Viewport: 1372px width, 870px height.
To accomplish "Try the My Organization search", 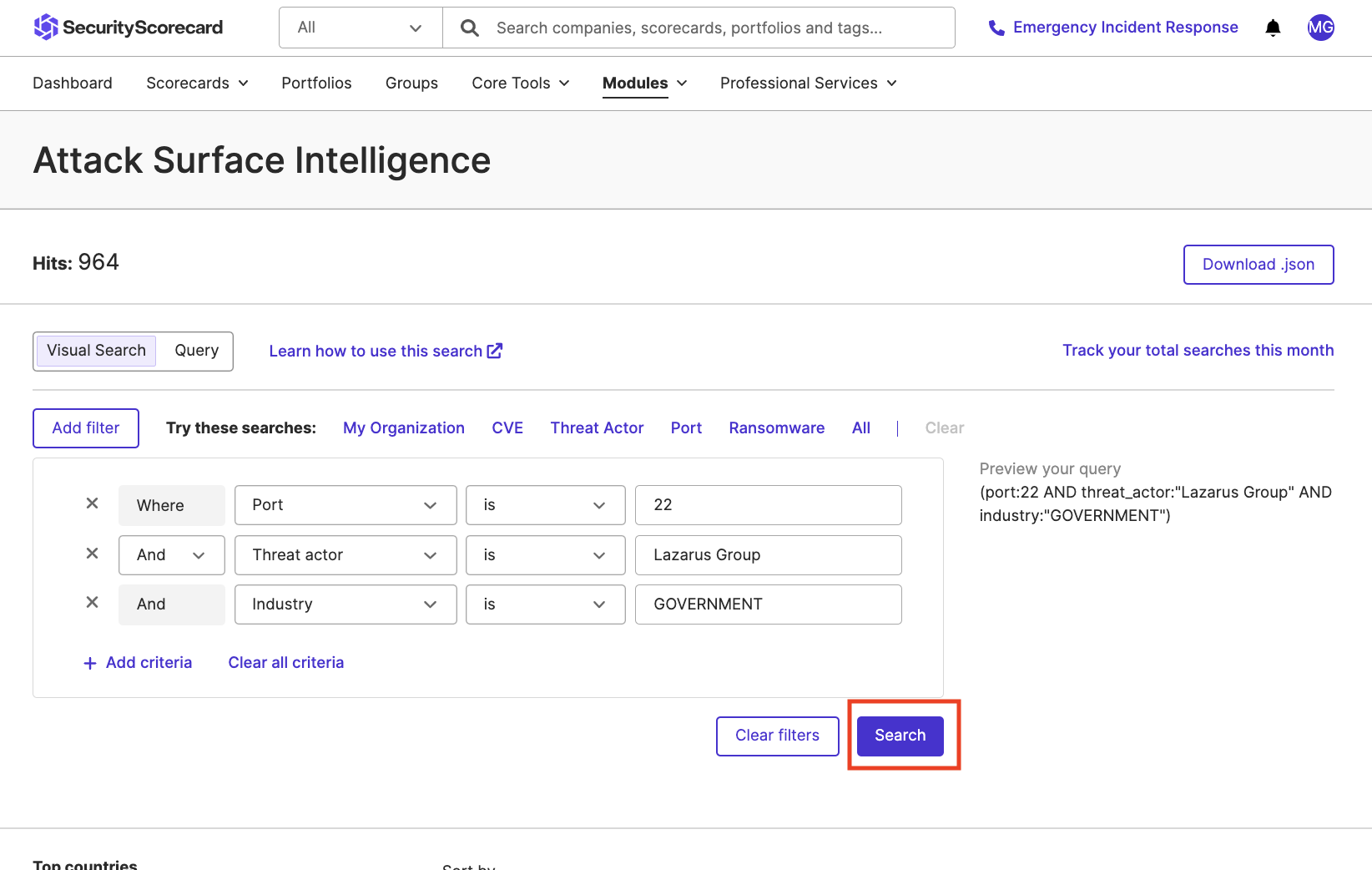I will coord(404,428).
